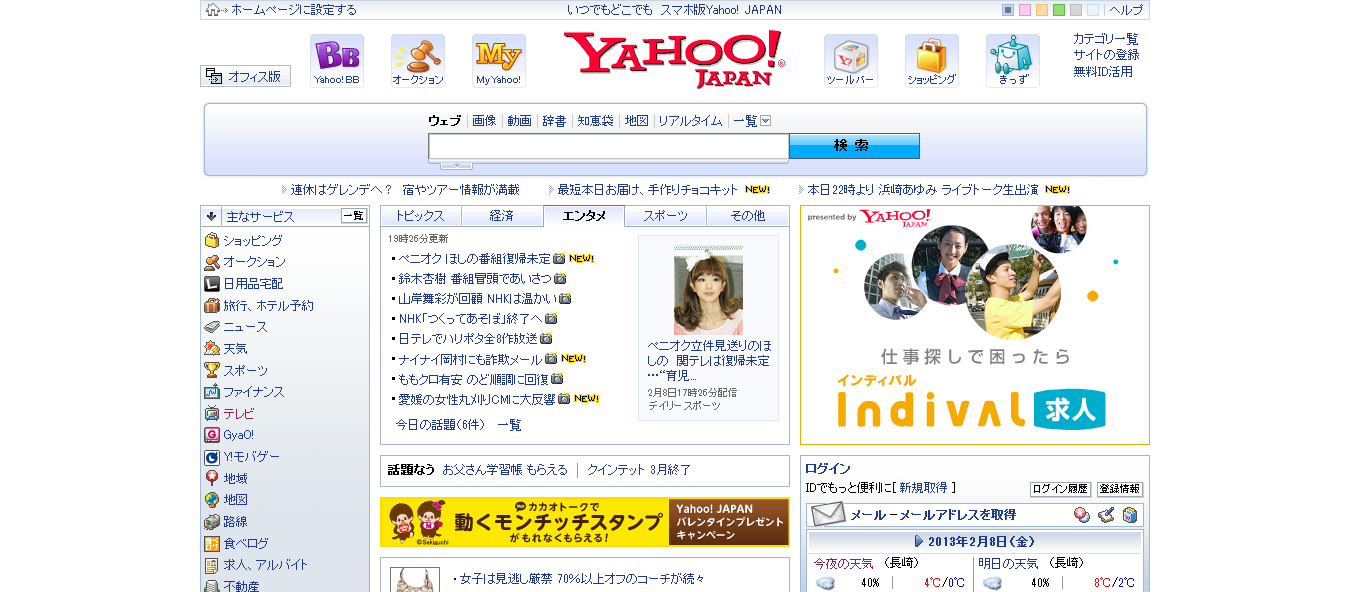Screen dimensions: 1349x592
Task: Click 天気 weather icon in sidebar
Action: tap(212, 349)
